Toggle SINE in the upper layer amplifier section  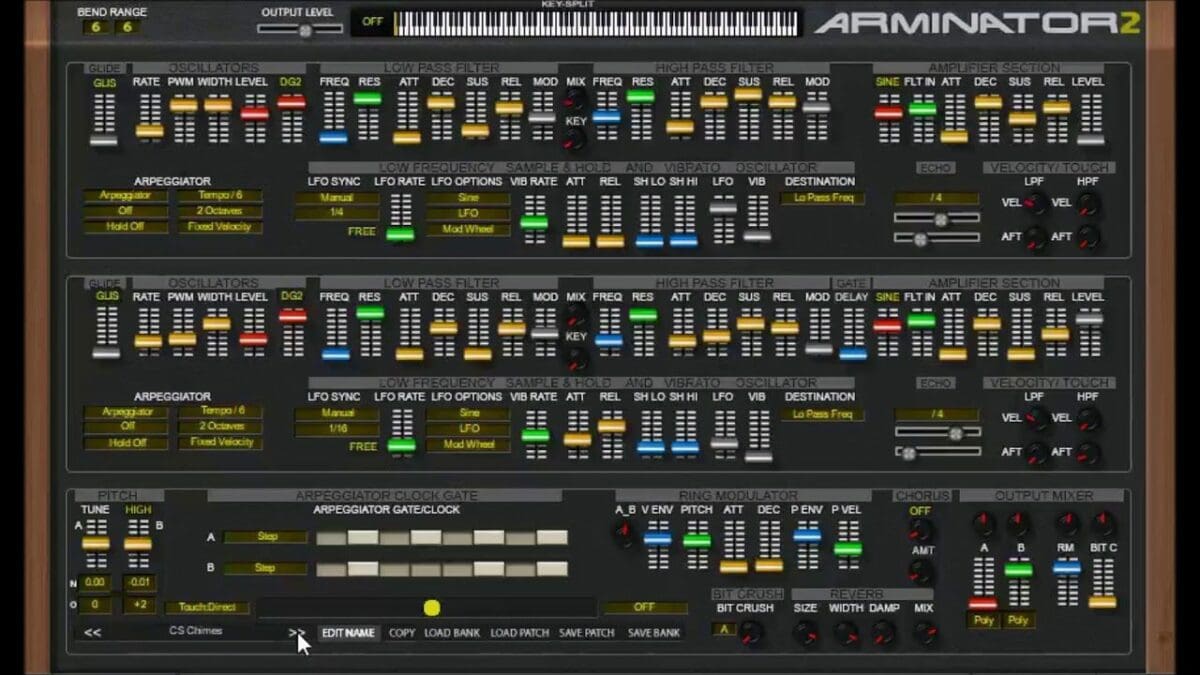(x=887, y=81)
